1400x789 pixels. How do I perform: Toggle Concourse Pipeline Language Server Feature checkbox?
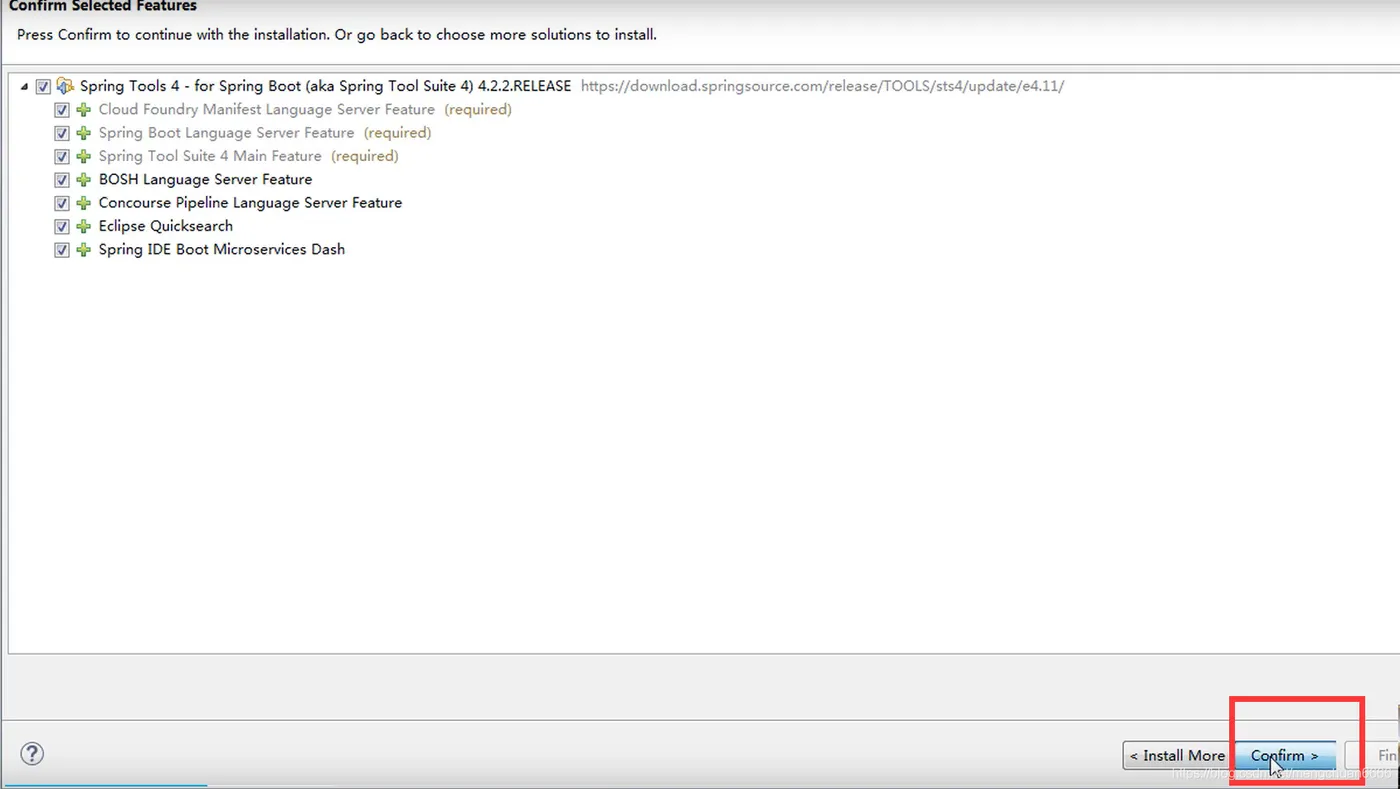62,203
